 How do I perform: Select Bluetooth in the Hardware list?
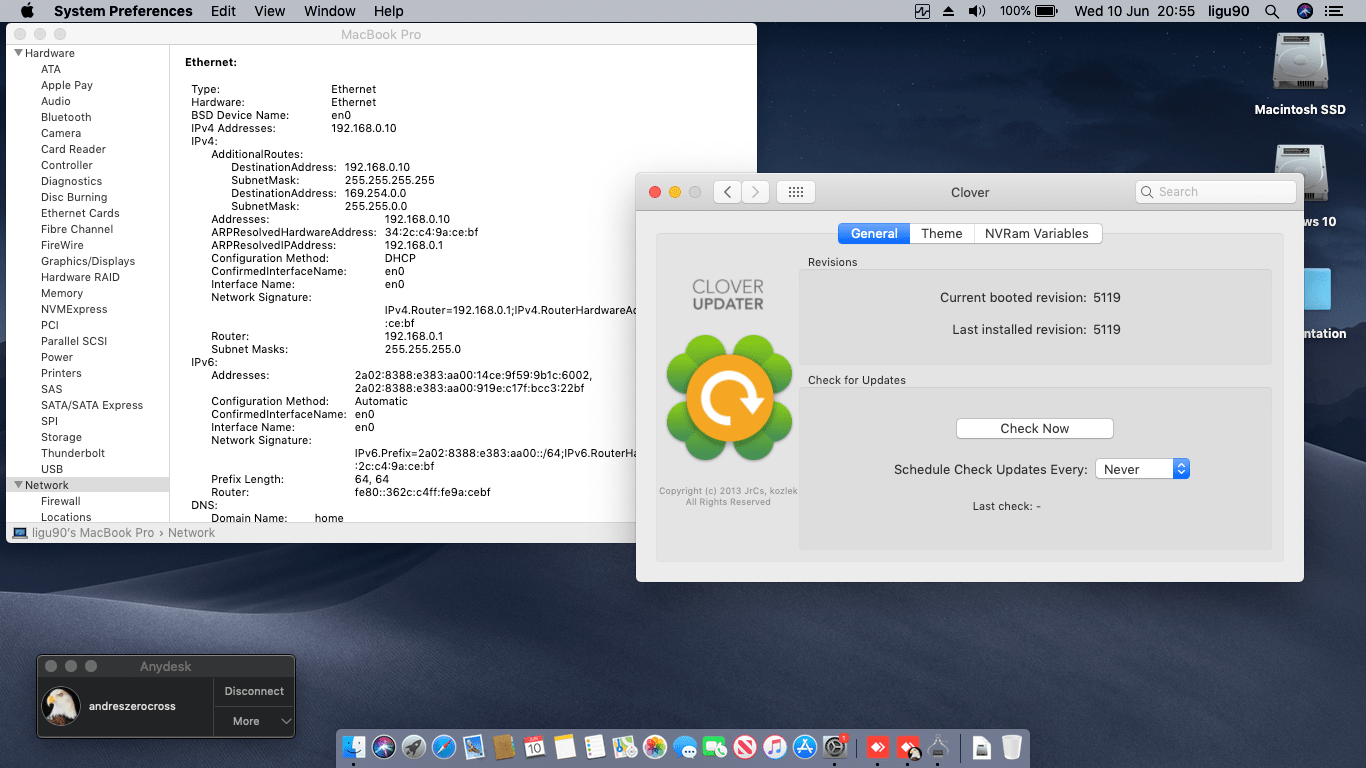[x=66, y=117]
